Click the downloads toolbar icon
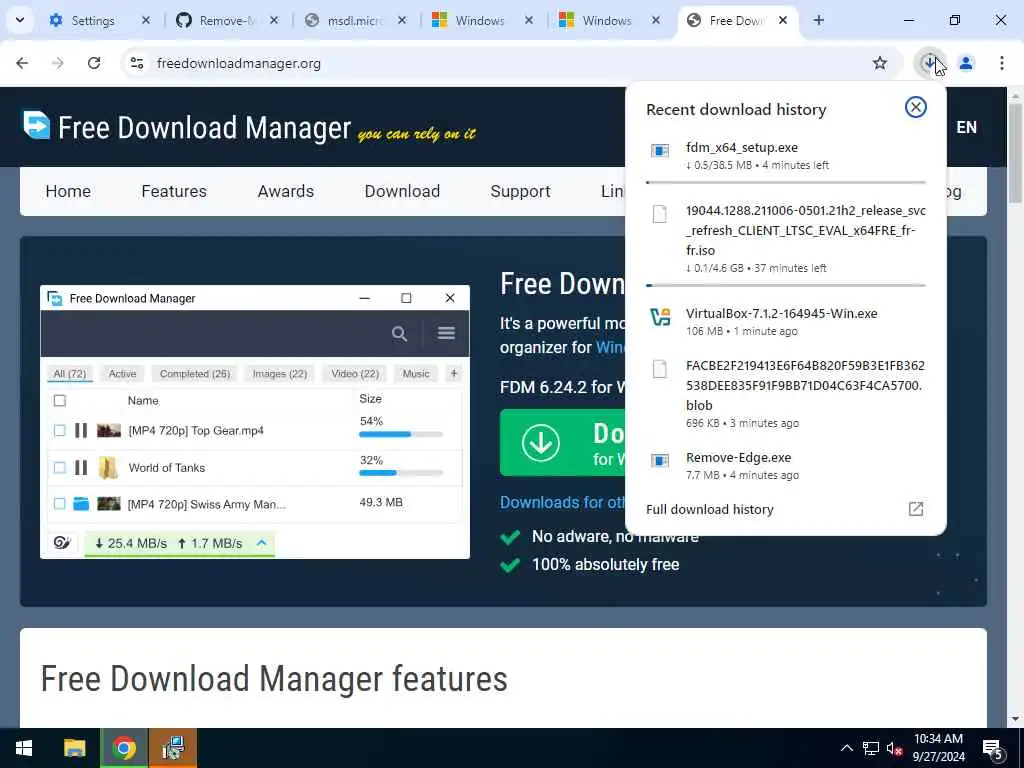Viewport: 1024px width, 768px height. [929, 63]
